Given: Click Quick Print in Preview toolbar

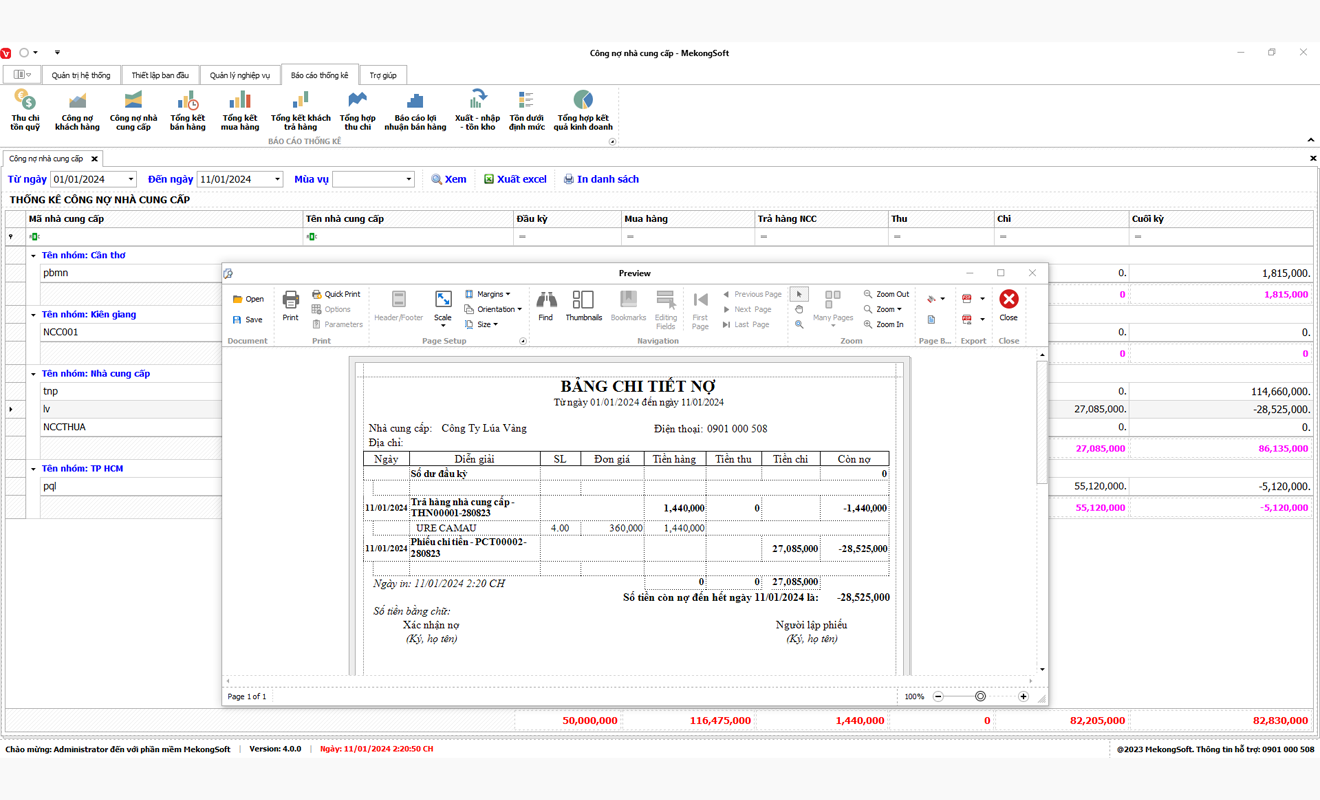Looking at the screenshot, I should 336,294.
